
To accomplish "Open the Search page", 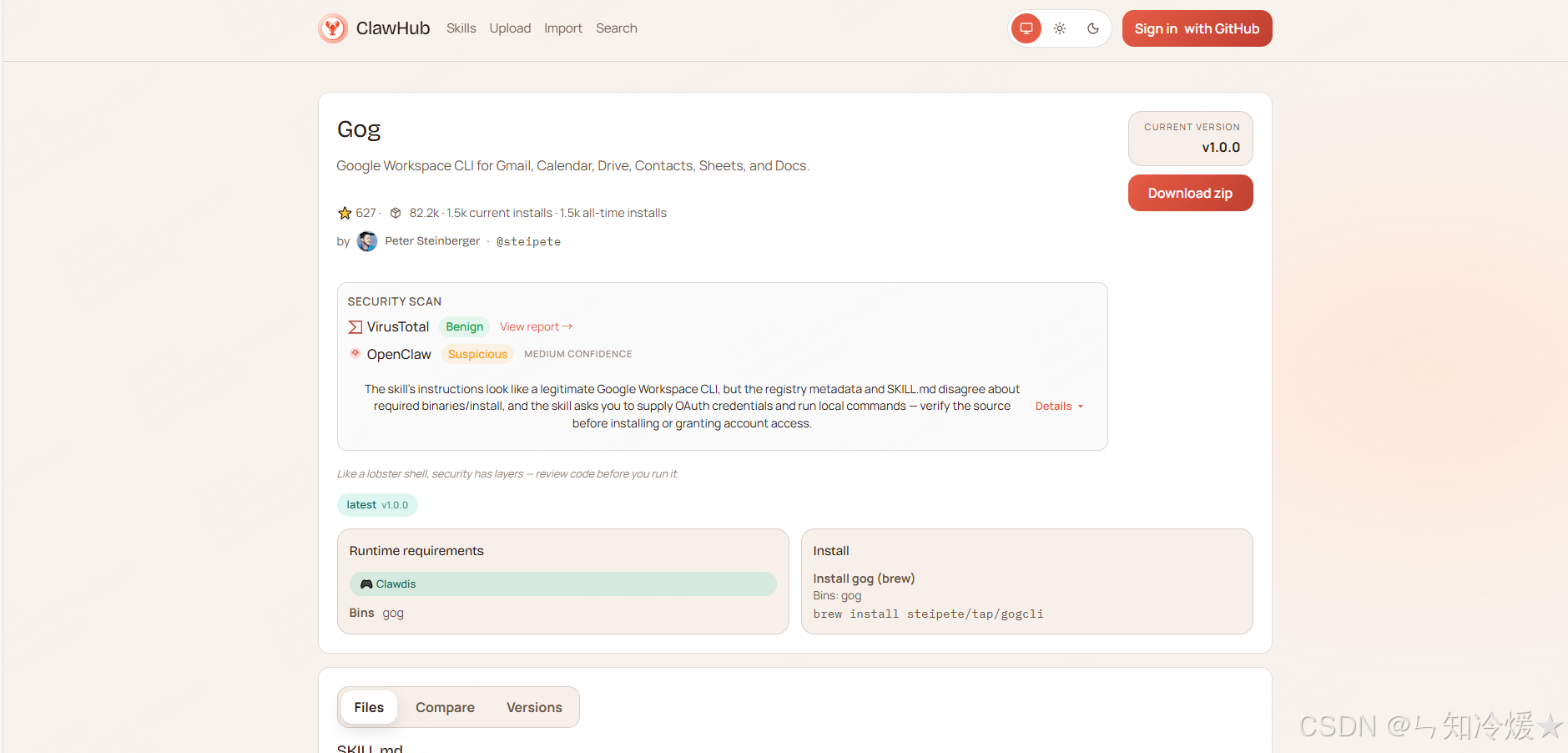I will (617, 28).
